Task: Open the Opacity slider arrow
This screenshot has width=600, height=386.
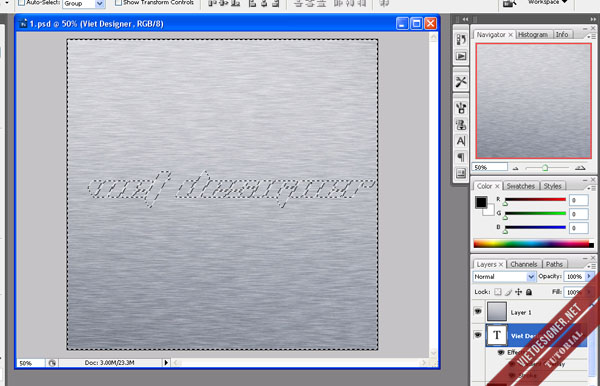Action: coord(589,277)
